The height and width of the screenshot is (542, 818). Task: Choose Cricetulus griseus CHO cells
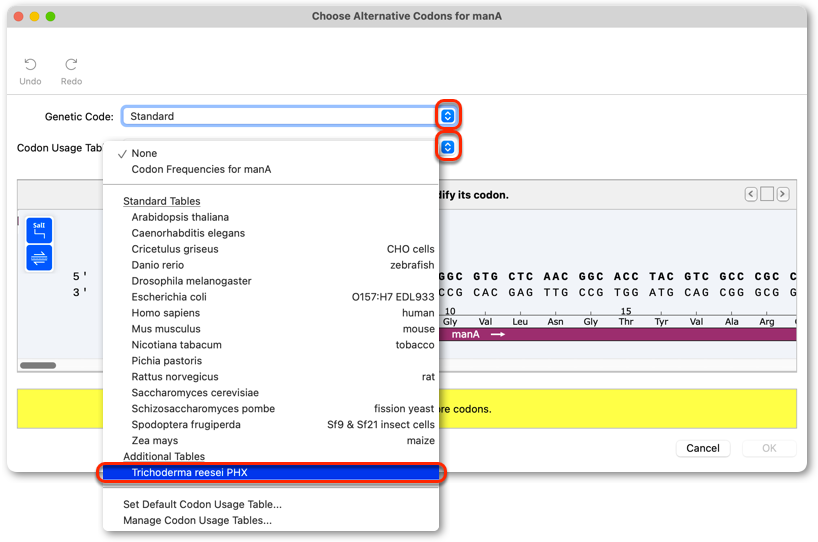point(271,249)
